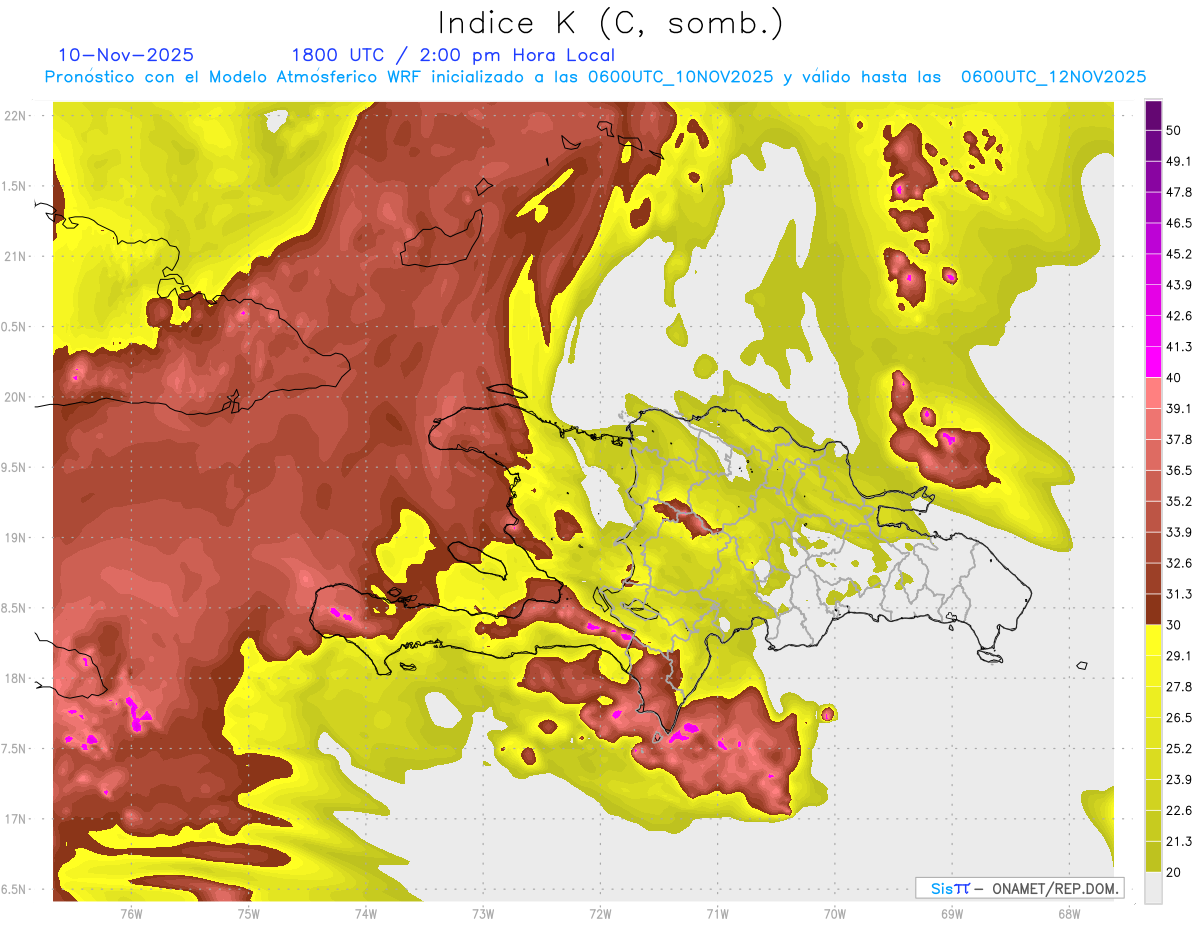Click the color scale value "20"
This screenshot has width=1200, height=927.
[x=1174, y=872]
